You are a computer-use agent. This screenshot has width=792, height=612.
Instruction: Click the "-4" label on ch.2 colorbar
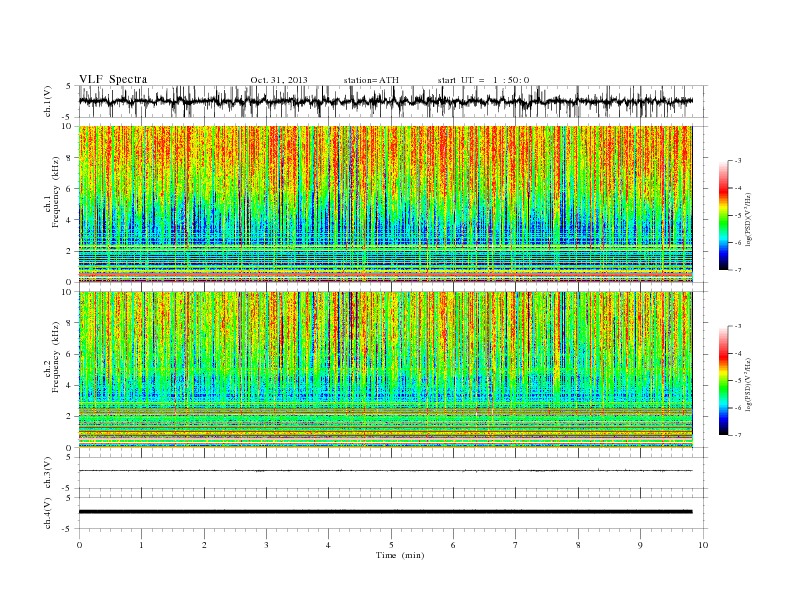(737, 353)
